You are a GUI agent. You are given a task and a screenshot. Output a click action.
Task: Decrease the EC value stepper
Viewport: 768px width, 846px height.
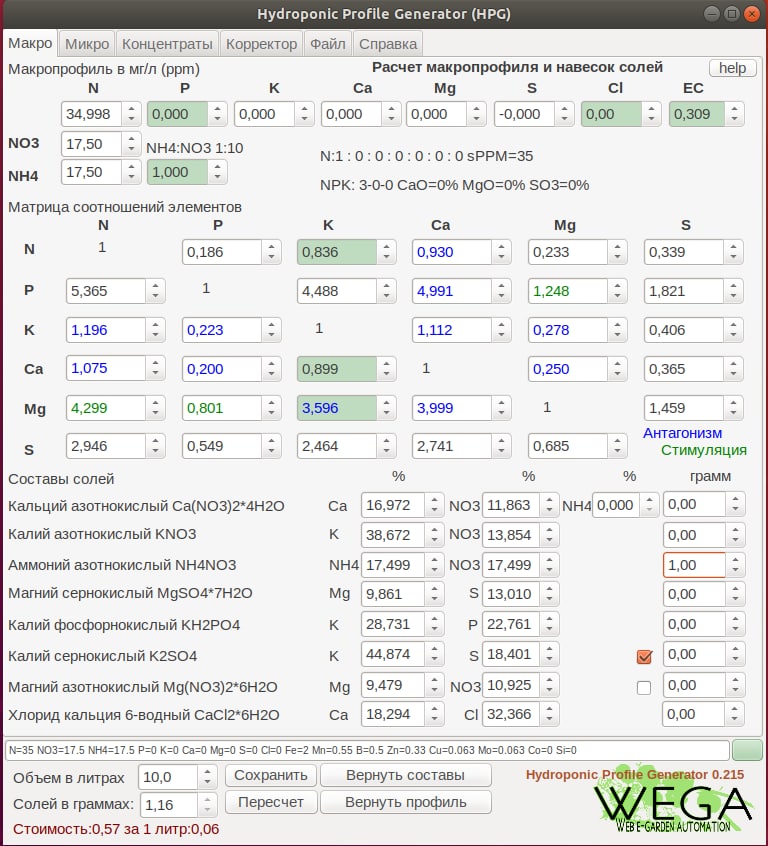pos(734,119)
